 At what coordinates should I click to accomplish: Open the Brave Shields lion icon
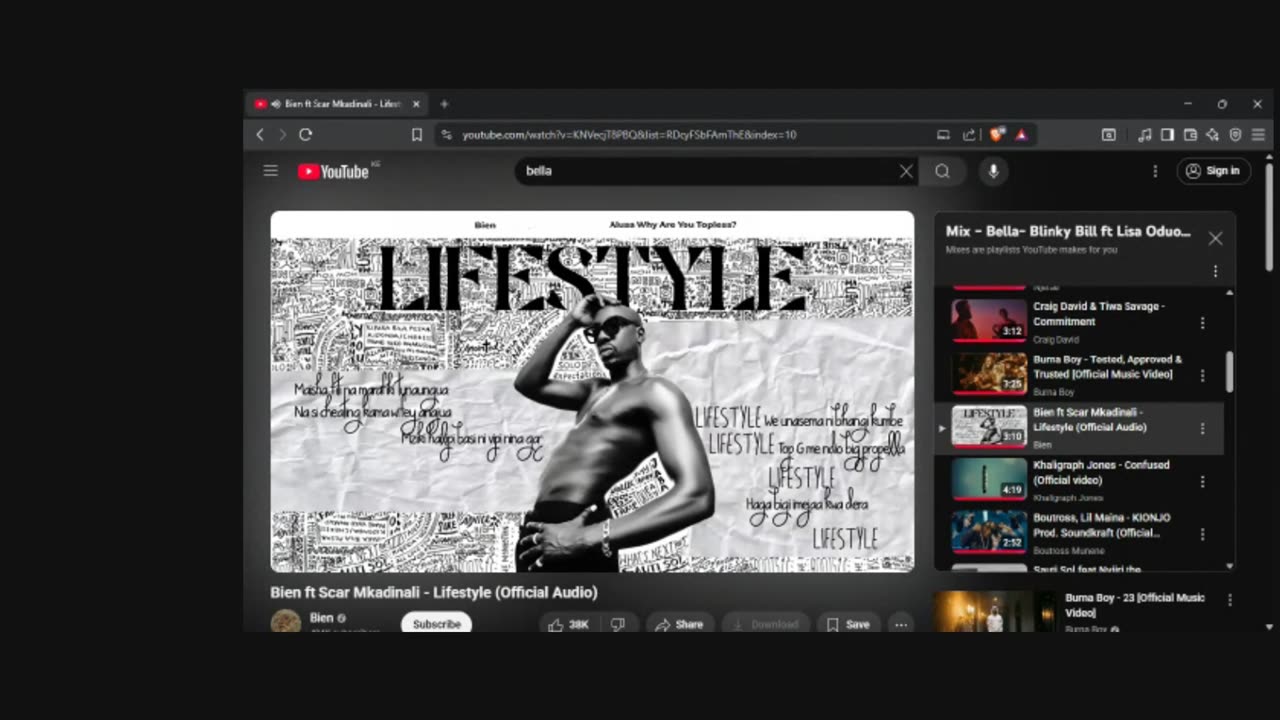pos(997,135)
